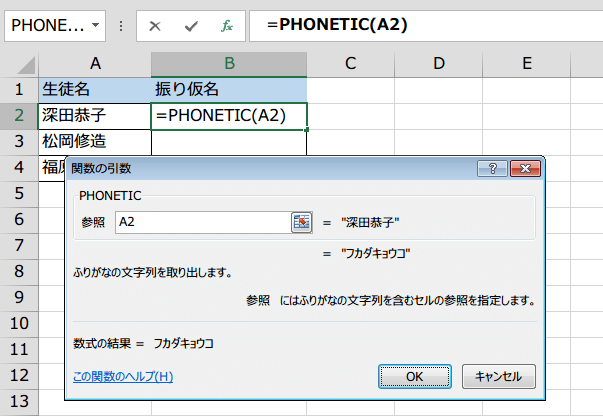Click the select-all corner of the sheet
The height and width of the screenshot is (416, 603).
point(18,64)
